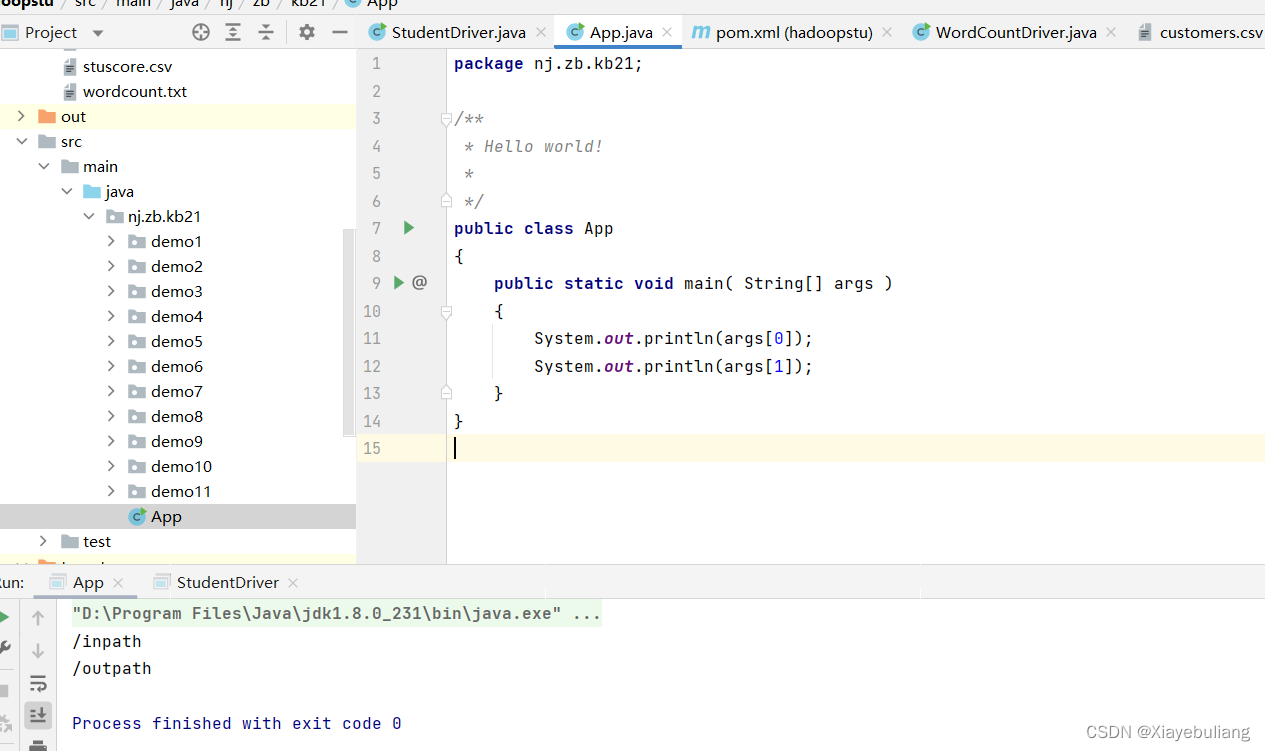Click the Expand All icon in Project panel
Image resolution: width=1265 pixels, height=751 pixels.
[x=233, y=32]
